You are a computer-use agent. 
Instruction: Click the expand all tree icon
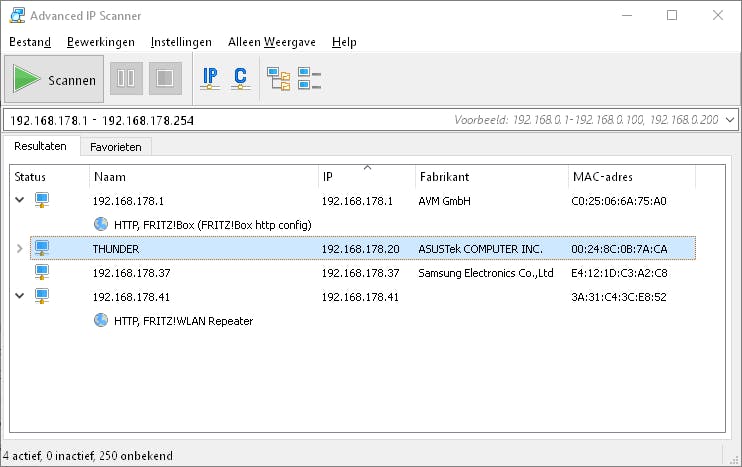tap(278, 78)
